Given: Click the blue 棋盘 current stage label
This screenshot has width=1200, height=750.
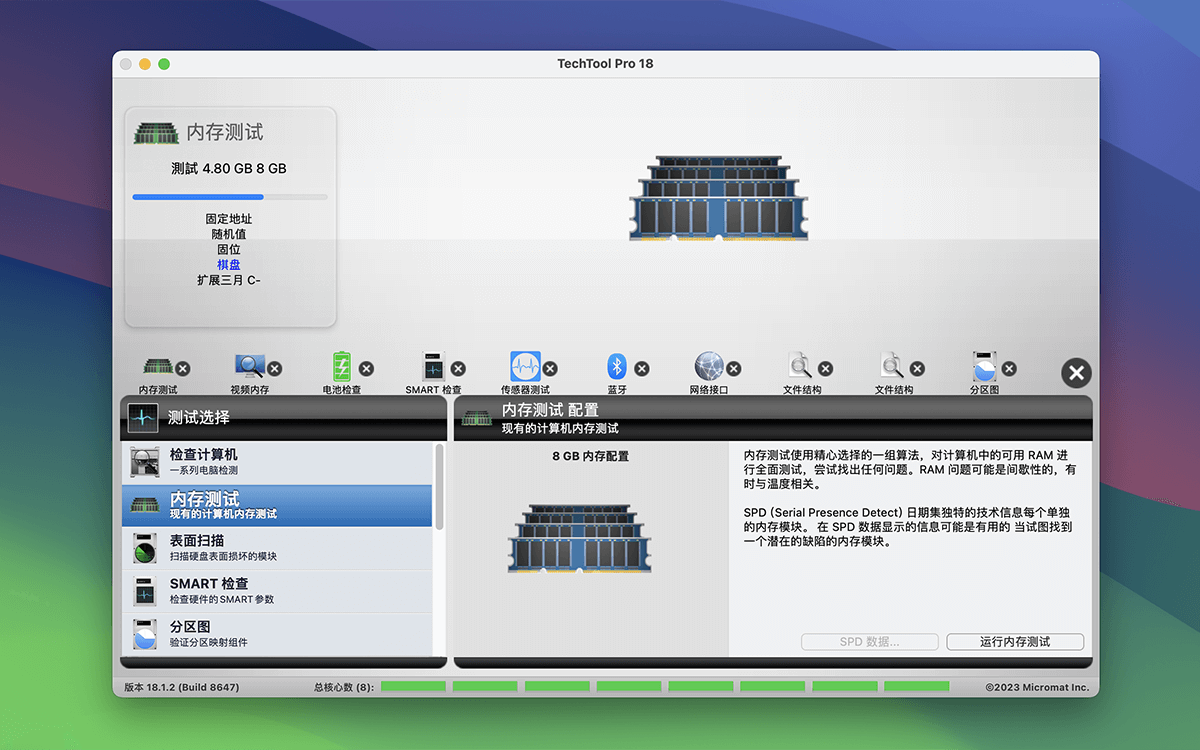Looking at the screenshot, I should pyautogui.click(x=229, y=265).
